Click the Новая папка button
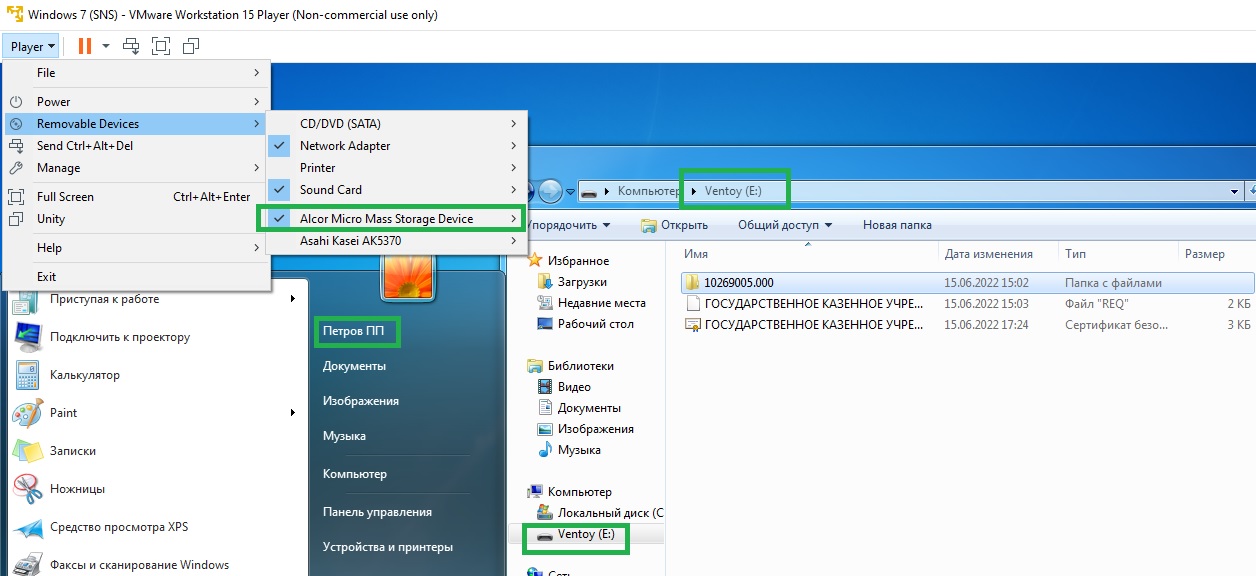 pos(897,225)
